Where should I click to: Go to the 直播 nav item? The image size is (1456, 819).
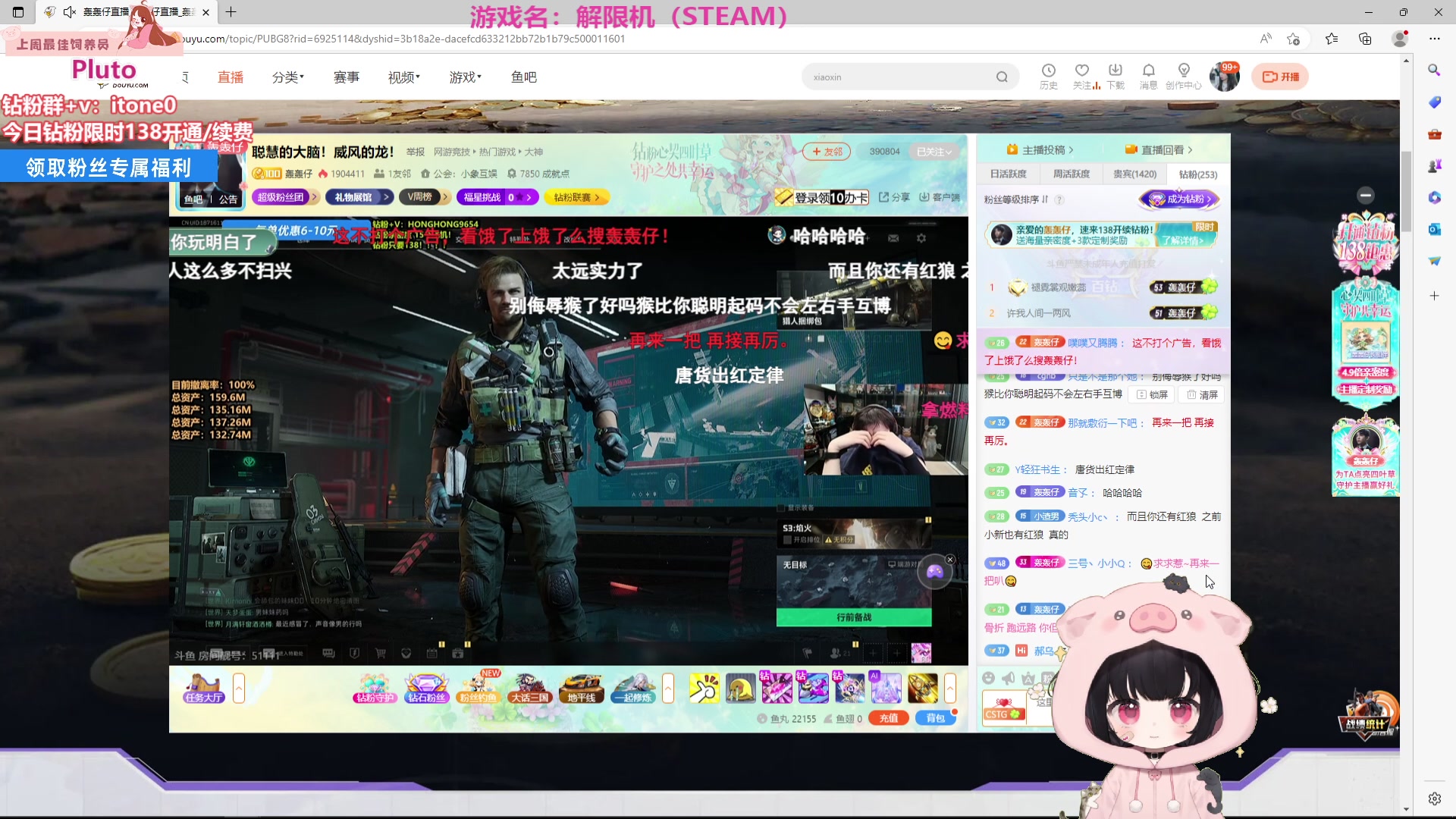click(x=231, y=77)
